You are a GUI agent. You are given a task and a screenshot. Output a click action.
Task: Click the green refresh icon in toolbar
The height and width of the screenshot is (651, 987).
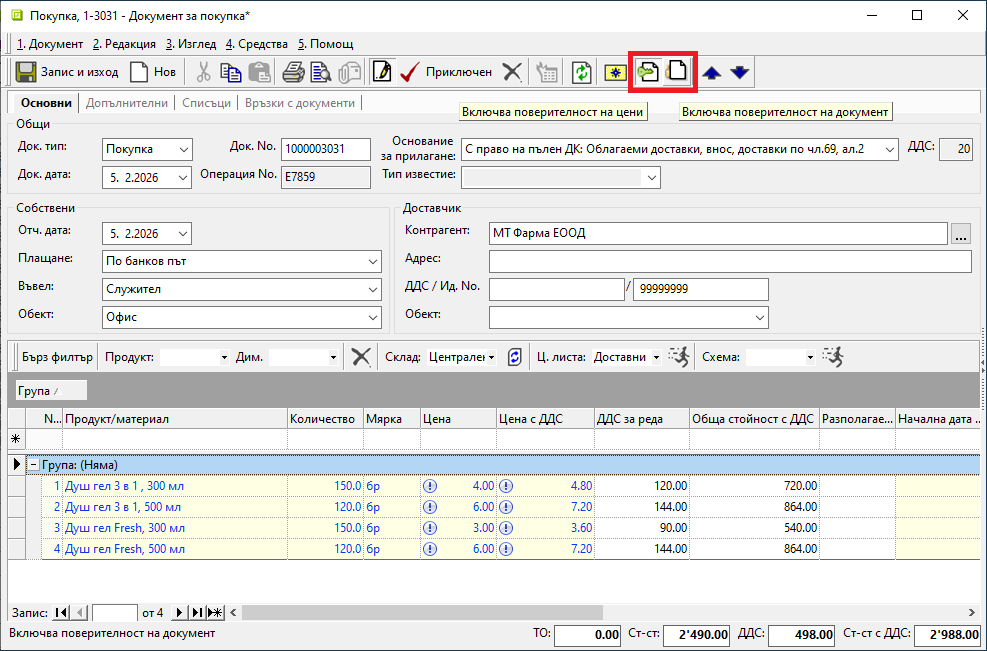[581, 72]
